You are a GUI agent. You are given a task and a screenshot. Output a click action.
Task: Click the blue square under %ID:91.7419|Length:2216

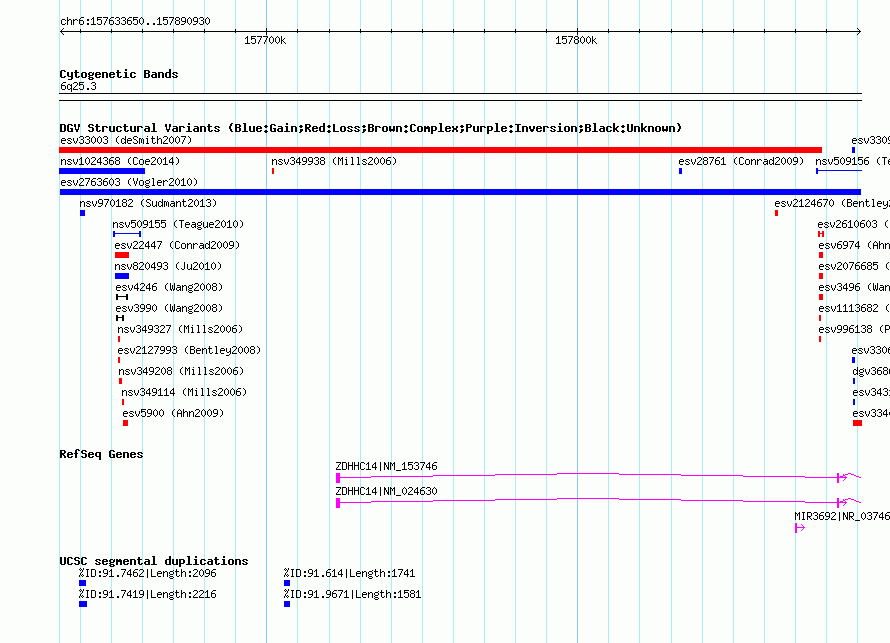pos(83,604)
